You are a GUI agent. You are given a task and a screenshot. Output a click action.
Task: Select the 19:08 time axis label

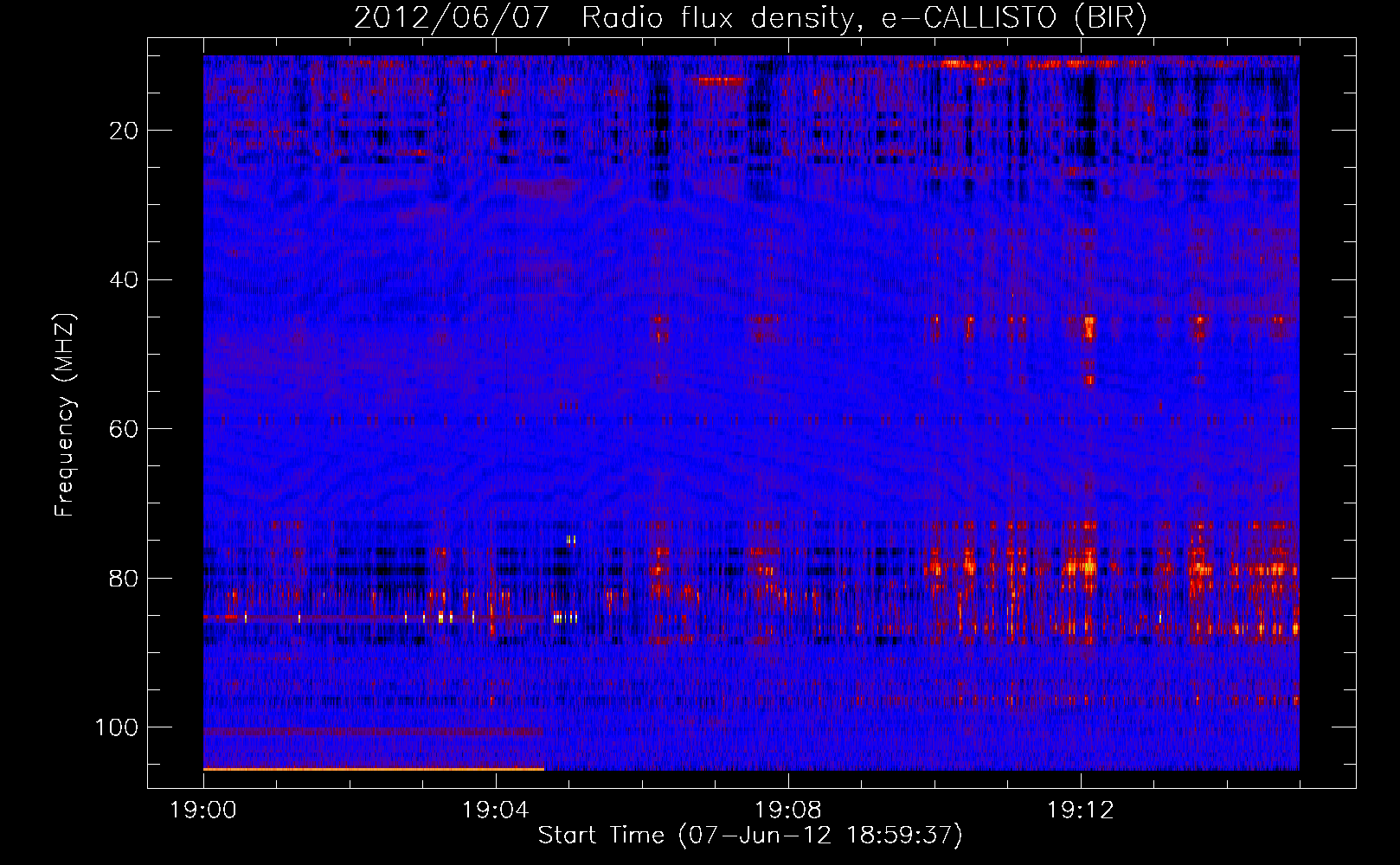788,811
